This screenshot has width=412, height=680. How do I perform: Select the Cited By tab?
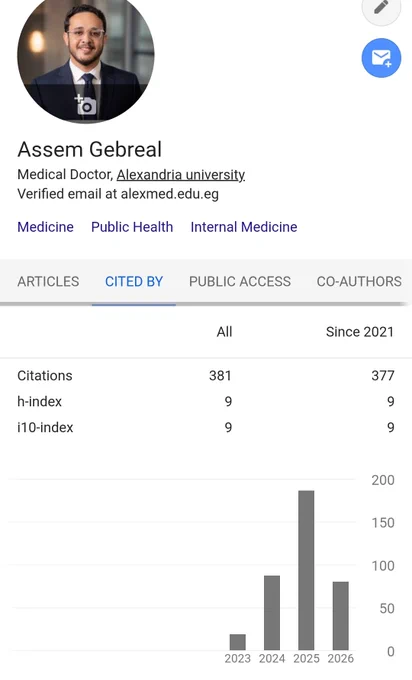tap(134, 281)
